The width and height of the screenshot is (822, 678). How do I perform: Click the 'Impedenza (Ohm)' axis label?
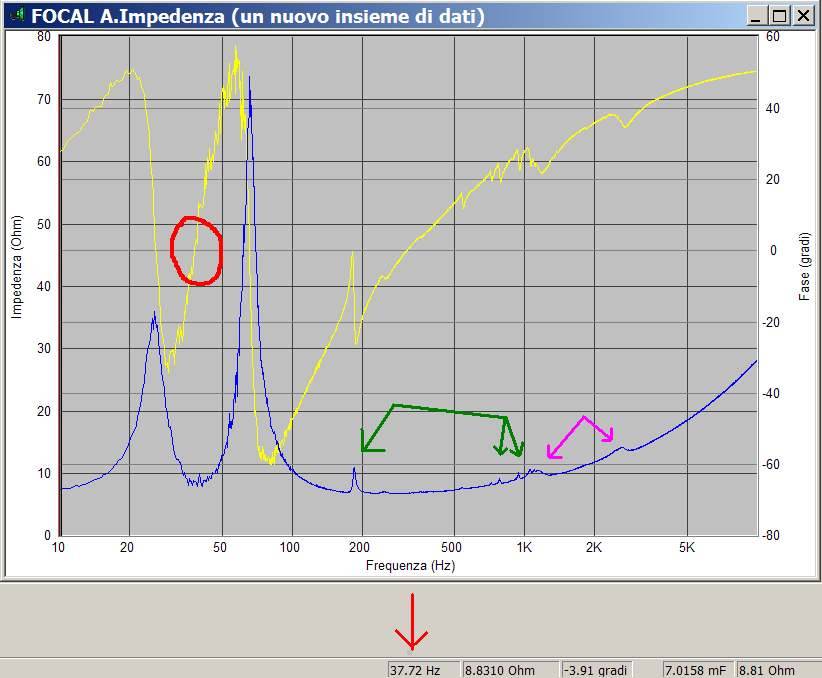point(17,267)
